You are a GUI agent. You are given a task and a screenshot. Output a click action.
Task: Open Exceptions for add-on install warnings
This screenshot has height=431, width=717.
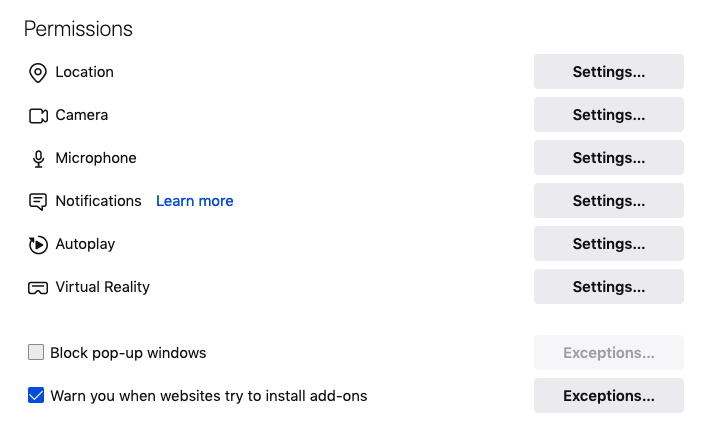608,396
